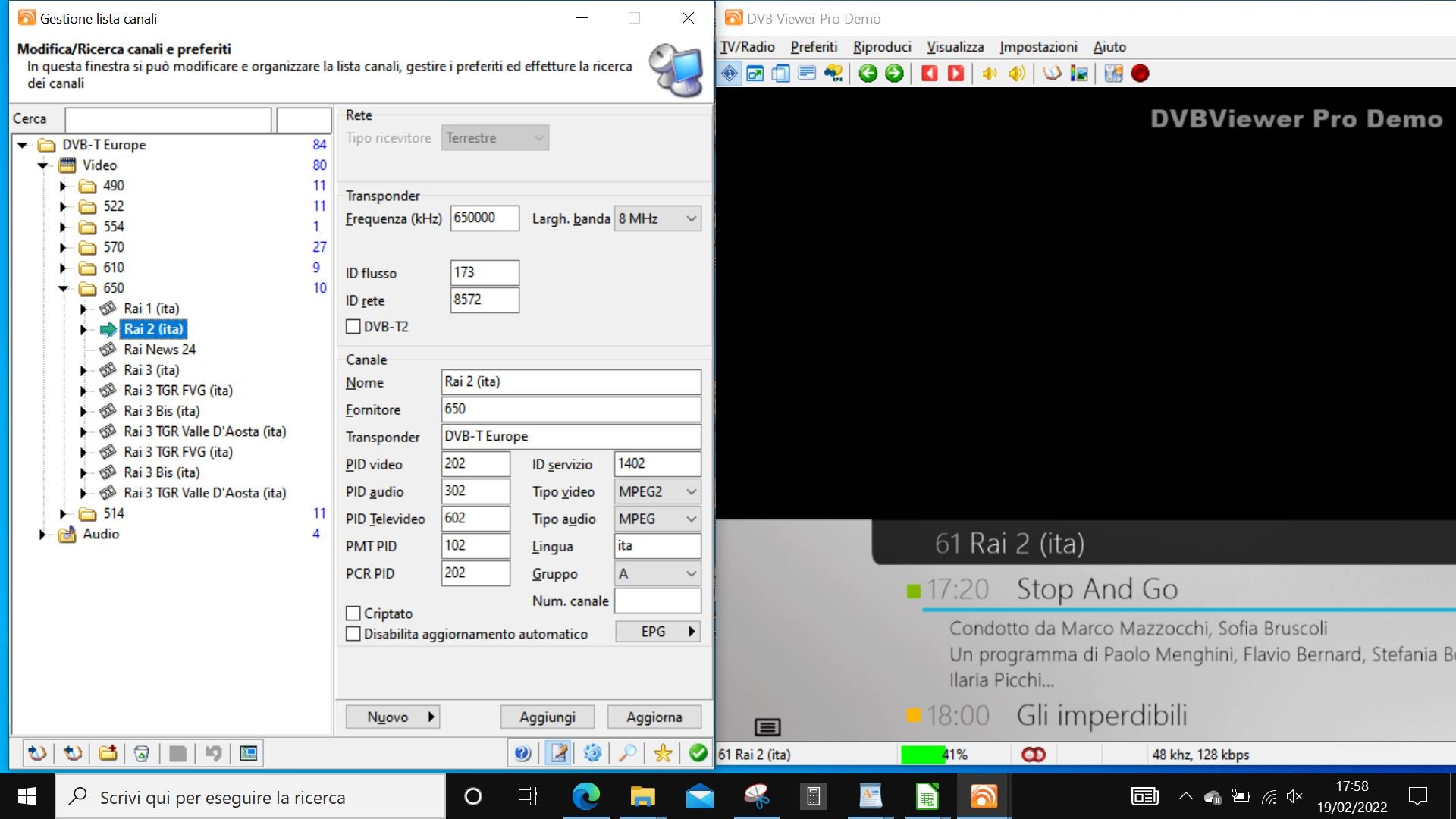Check Disabilita aggiornamento automatico
This screenshot has height=819, width=1456.
point(353,634)
